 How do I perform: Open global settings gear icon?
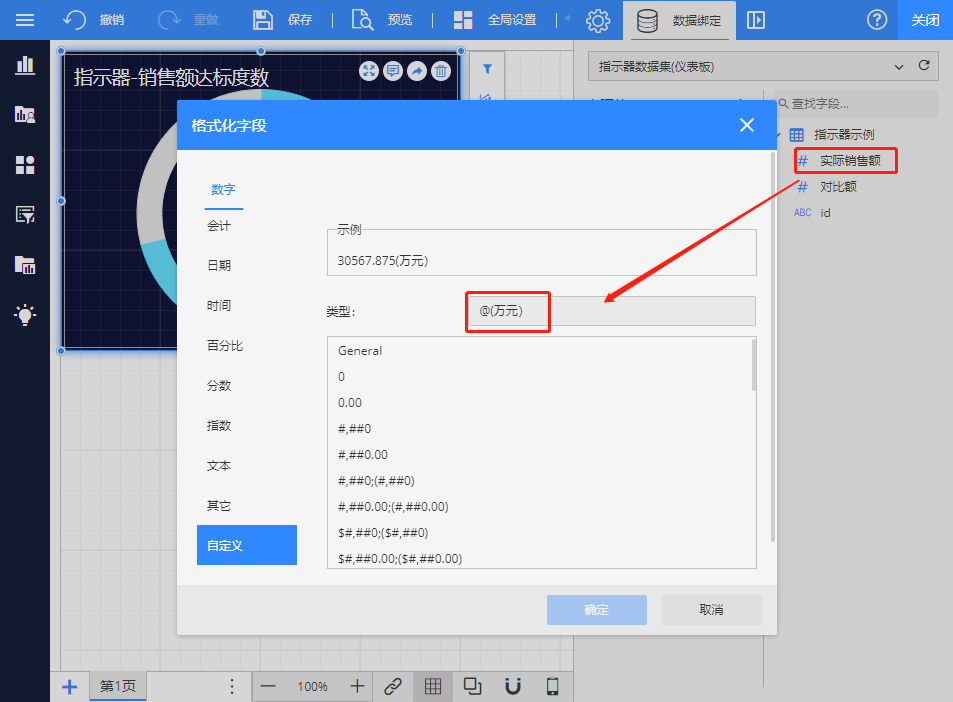pyautogui.click(x=598, y=20)
